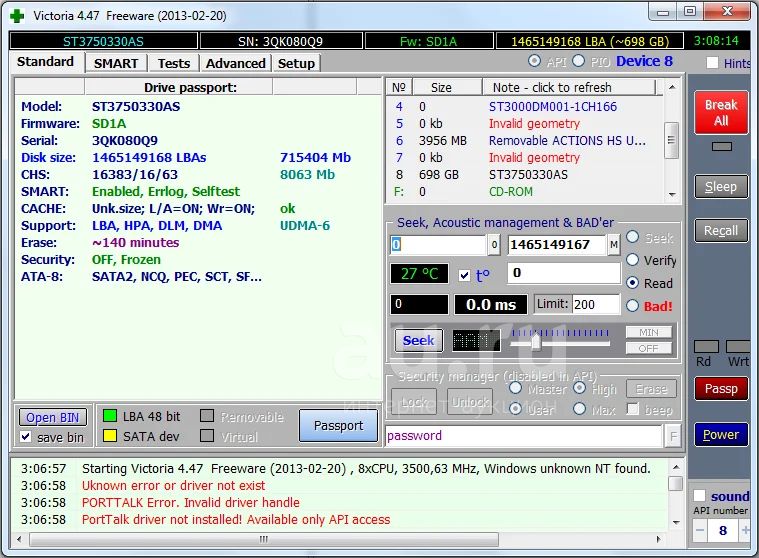Go to the Setup tab
Viewport: 759px width, 558px height.
point(296,63)
